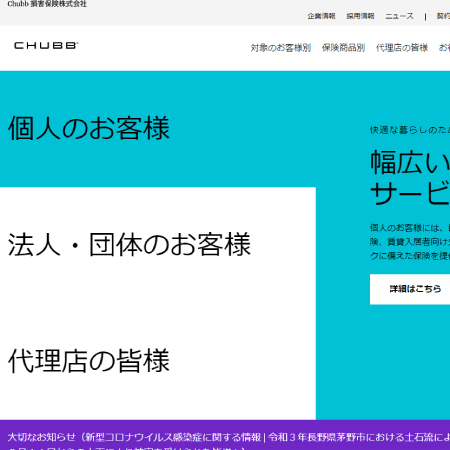
Task: Open ニュース link in top bar
Action: tap(399, 16)
